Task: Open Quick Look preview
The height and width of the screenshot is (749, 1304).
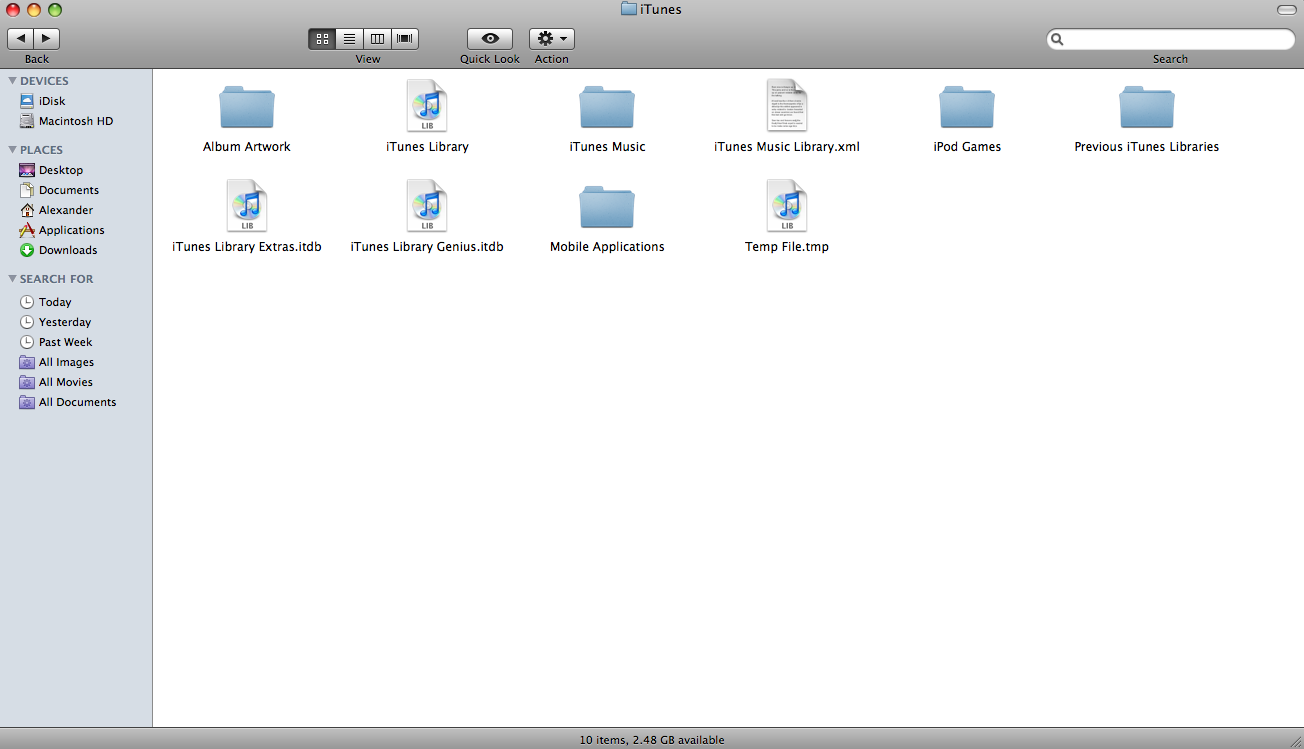Action: pyautogui.click(x=490, y=39)
